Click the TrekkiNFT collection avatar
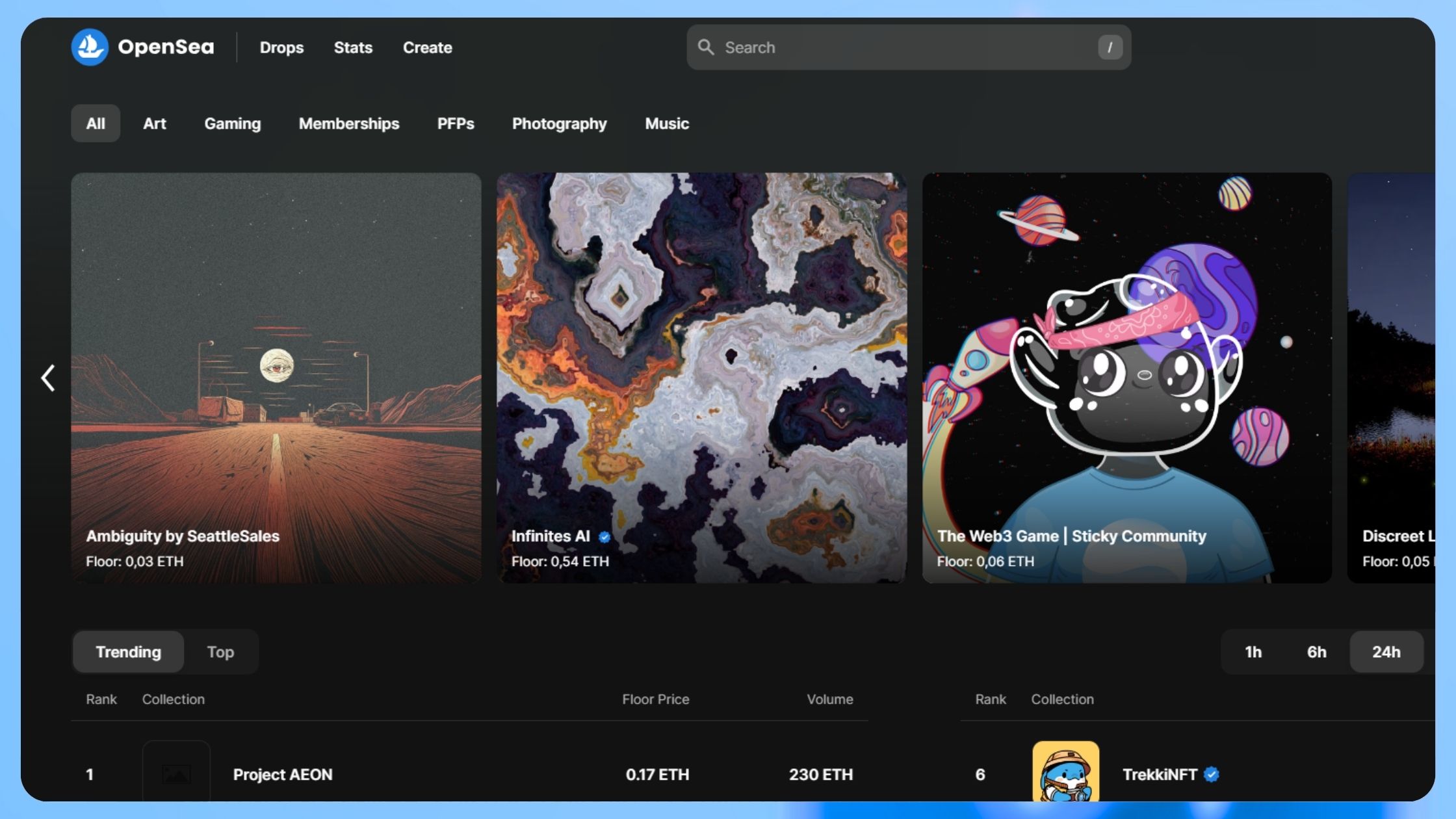 pos(1065,772)
